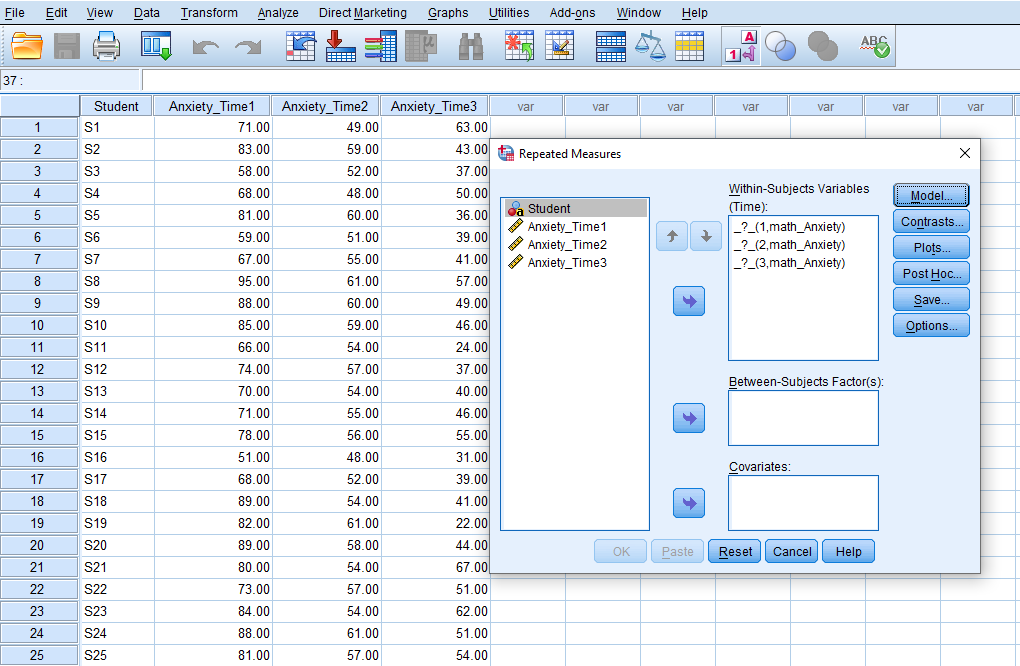Click the S17 student cell
The image size is (1020, 666).
[x=117, y=479]
